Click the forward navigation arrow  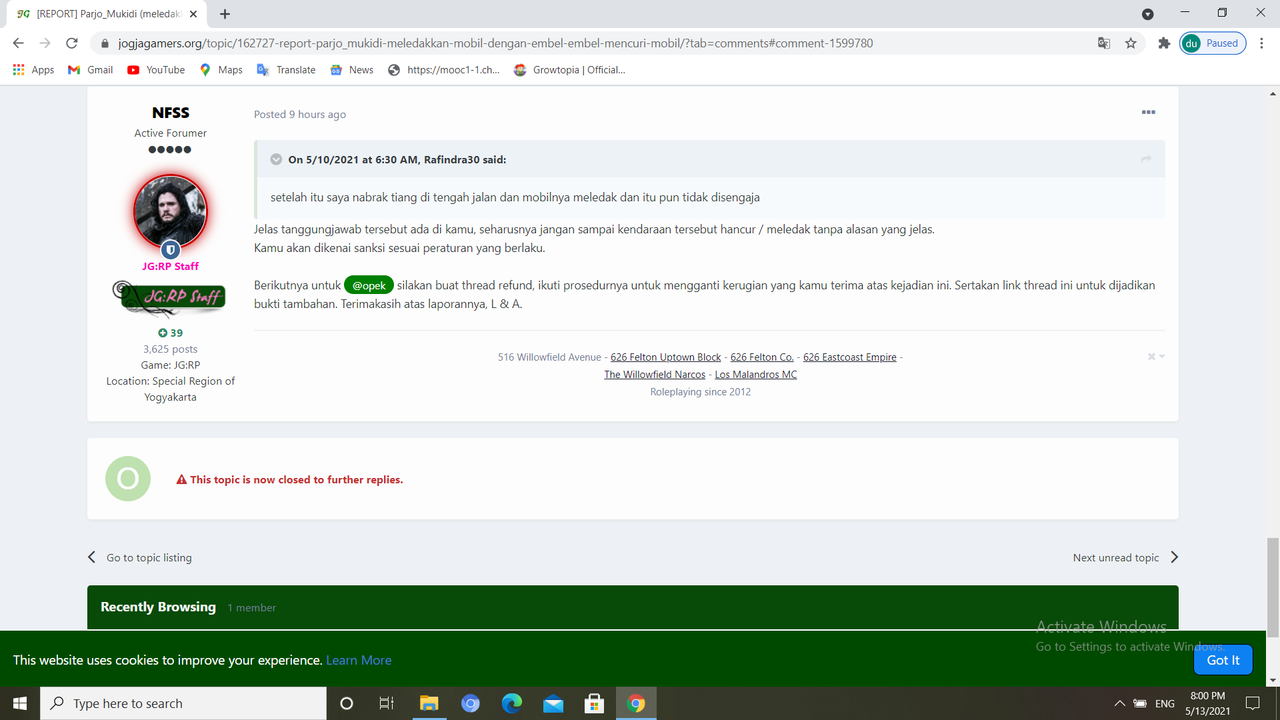tap(45, 43)
